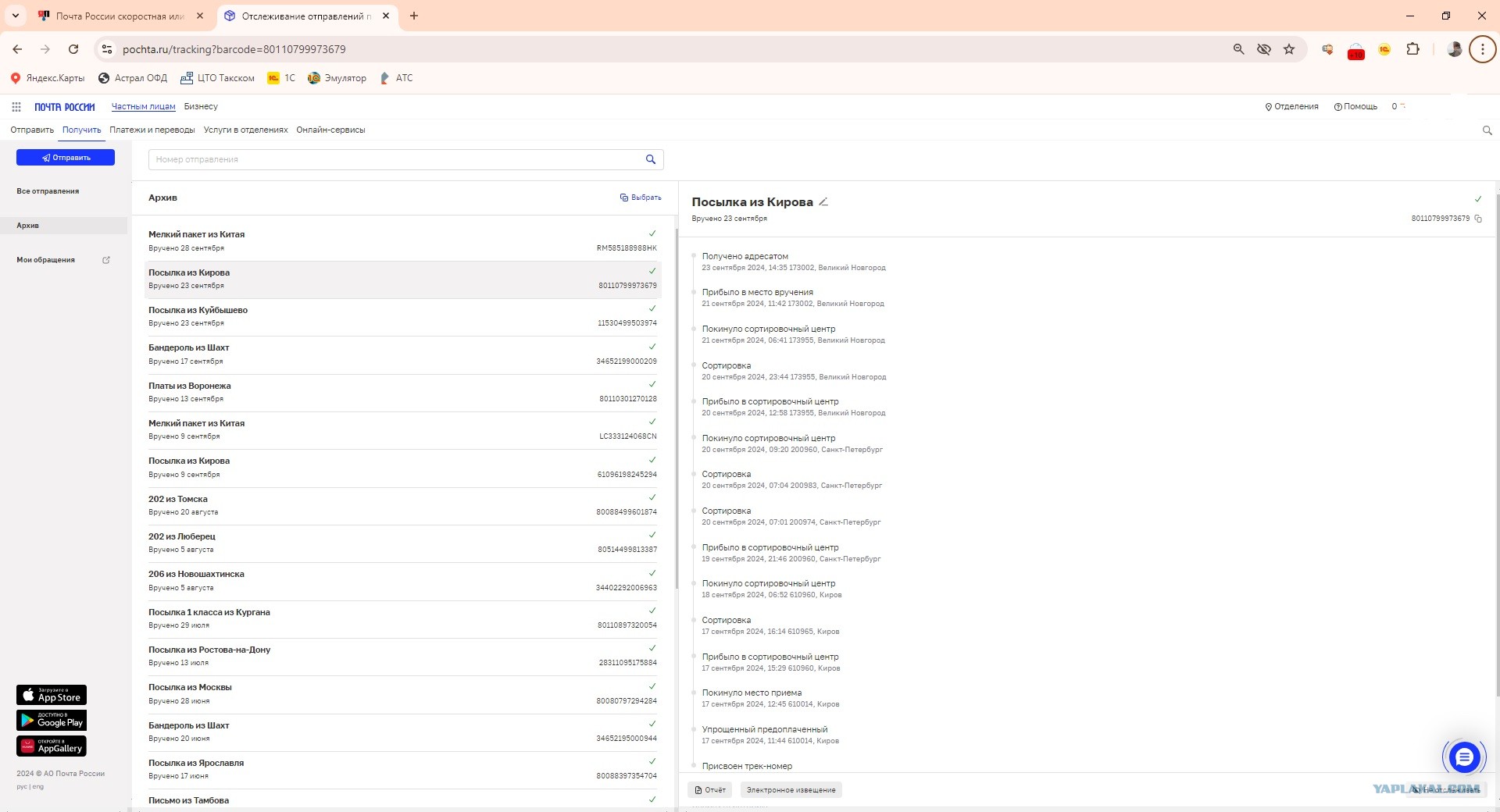The width and height of the screenshot is (1500, 812).
Task: Open Онлайн-сервисы menu
Action: click(x=330, y=130)
